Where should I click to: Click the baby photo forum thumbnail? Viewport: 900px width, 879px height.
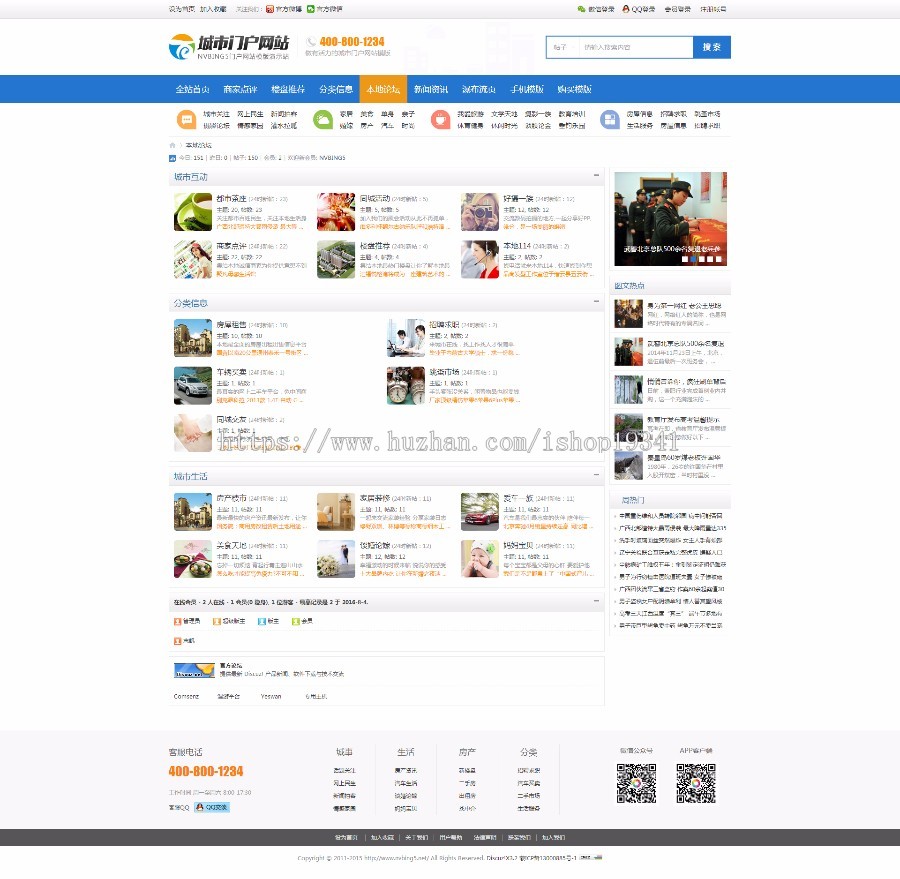pyautogui.click(x=479, y=559)
